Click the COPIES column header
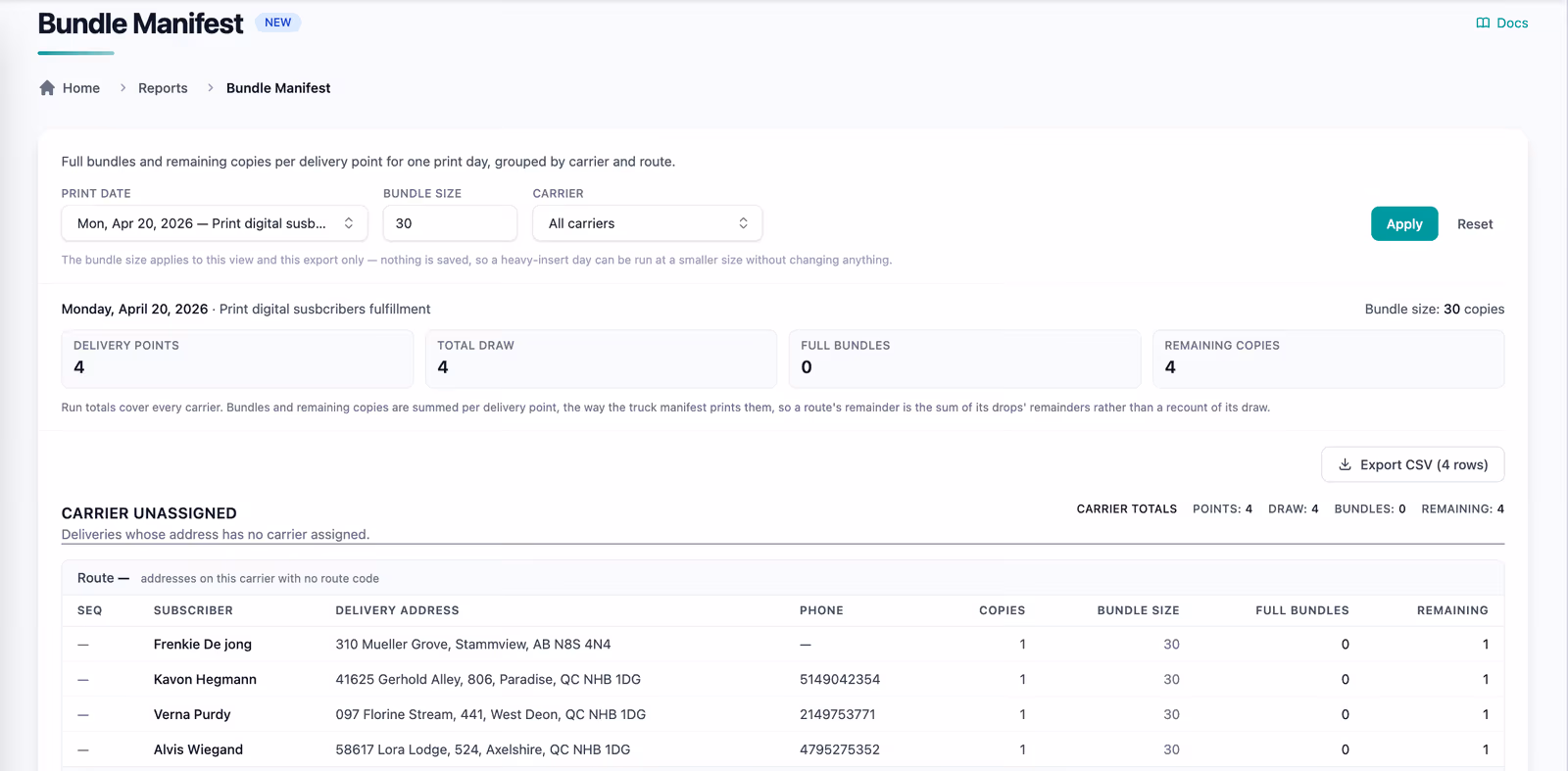Viewport: 1568px width, 771px height. click(1002, 610)
